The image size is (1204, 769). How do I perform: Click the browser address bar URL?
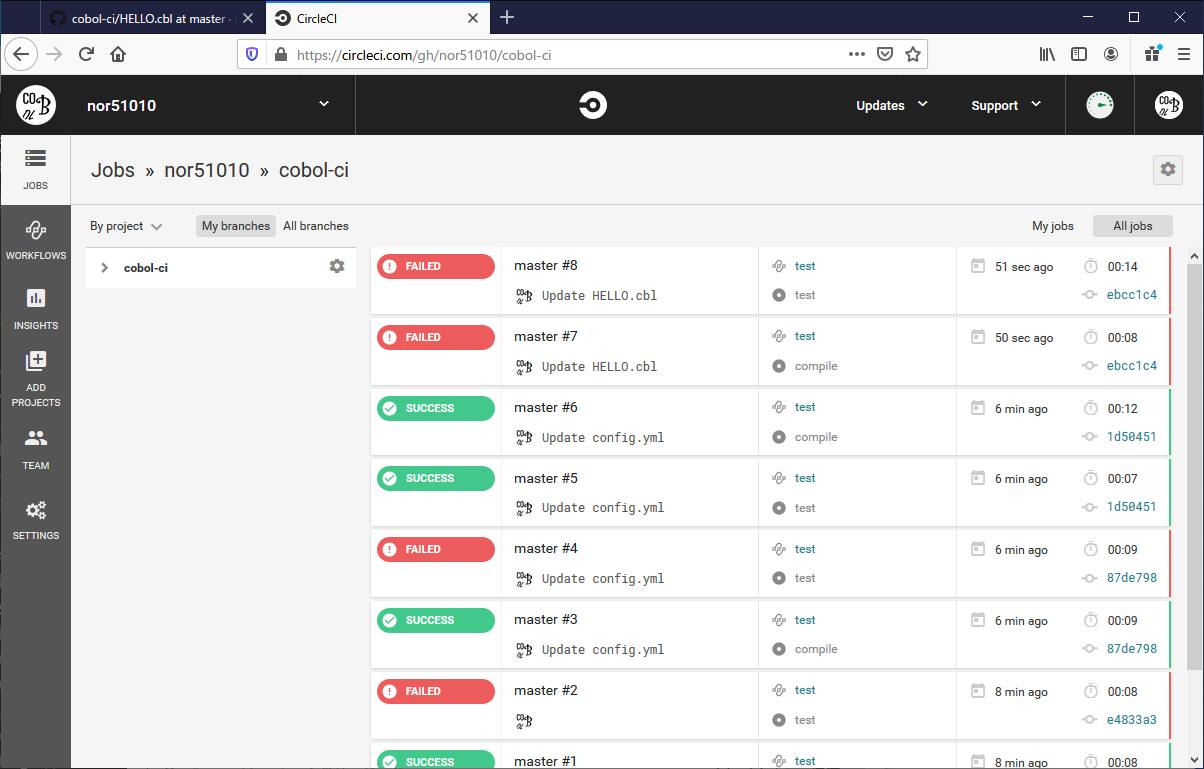point(424,55)
